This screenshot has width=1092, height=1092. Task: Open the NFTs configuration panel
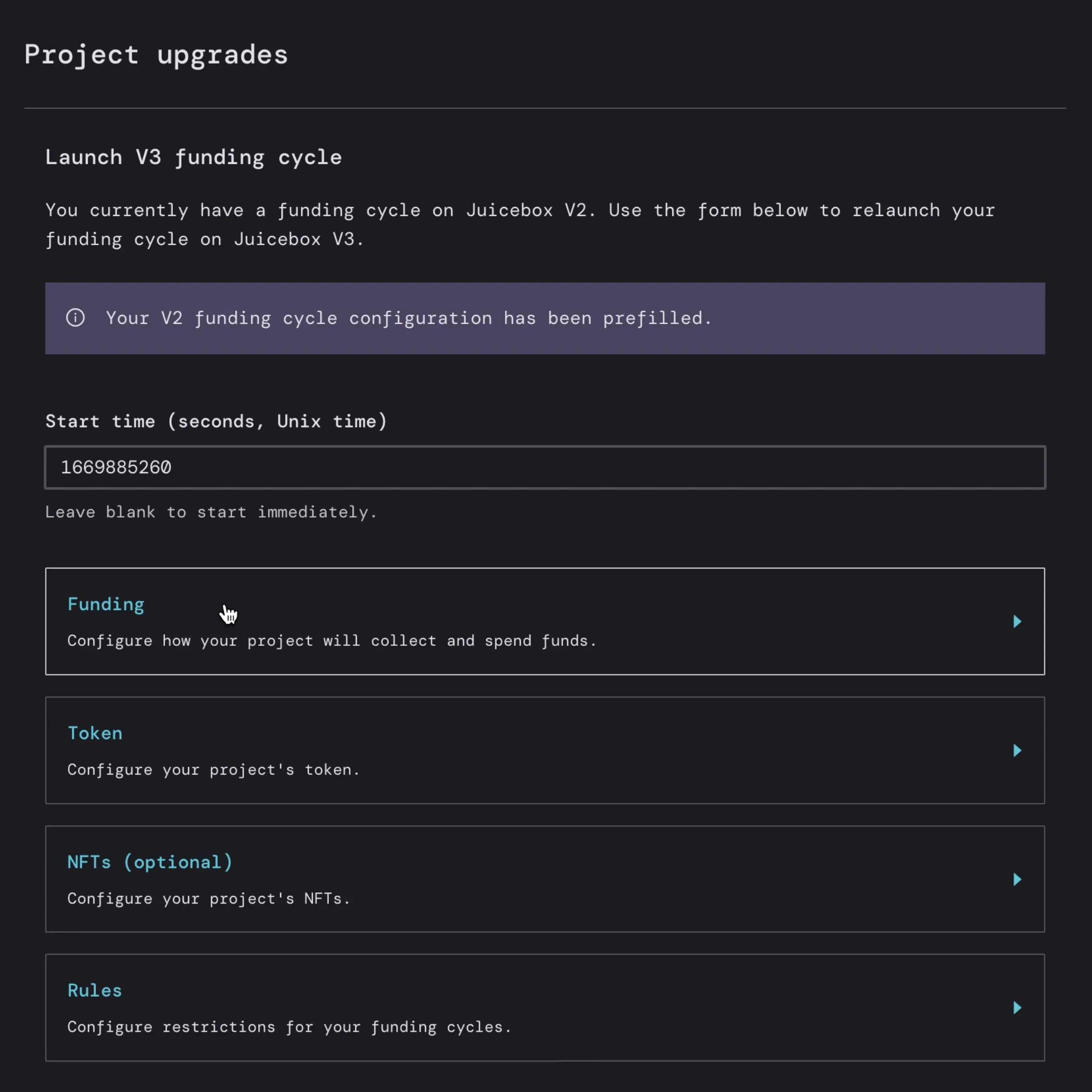point(150,861)
